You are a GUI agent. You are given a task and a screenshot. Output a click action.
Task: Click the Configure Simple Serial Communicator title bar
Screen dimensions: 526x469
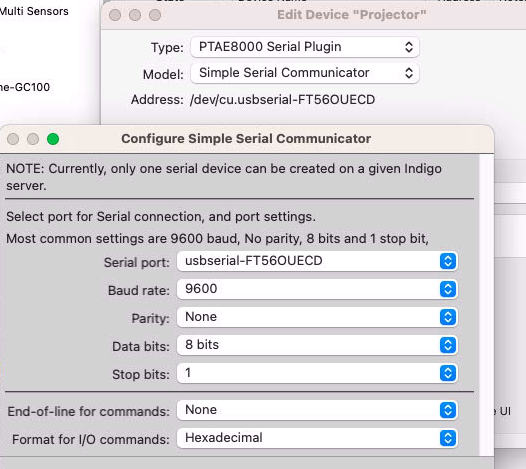246,139
